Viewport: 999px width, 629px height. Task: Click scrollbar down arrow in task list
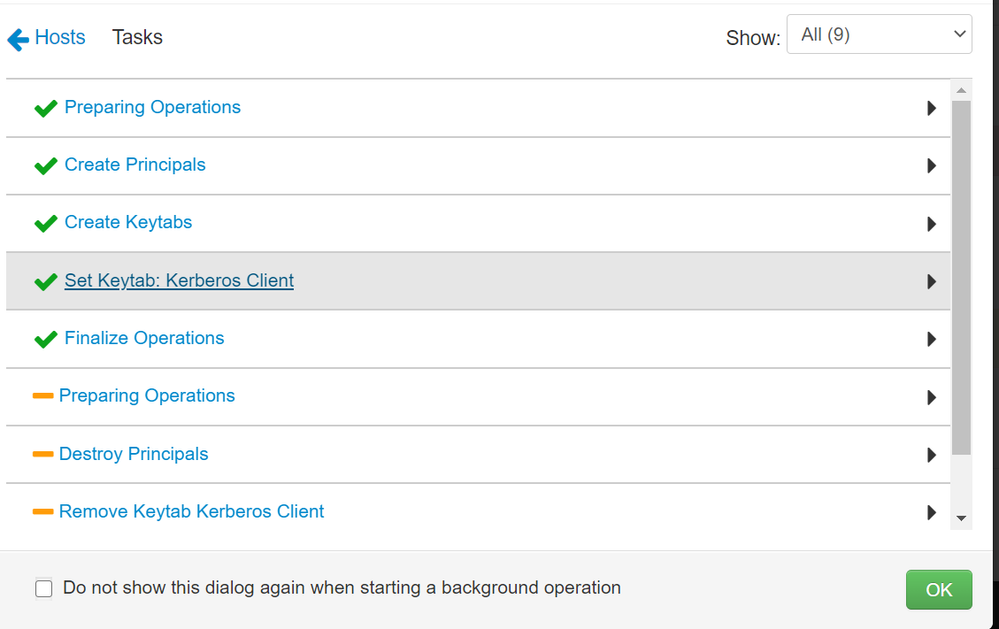coord(961,519)
